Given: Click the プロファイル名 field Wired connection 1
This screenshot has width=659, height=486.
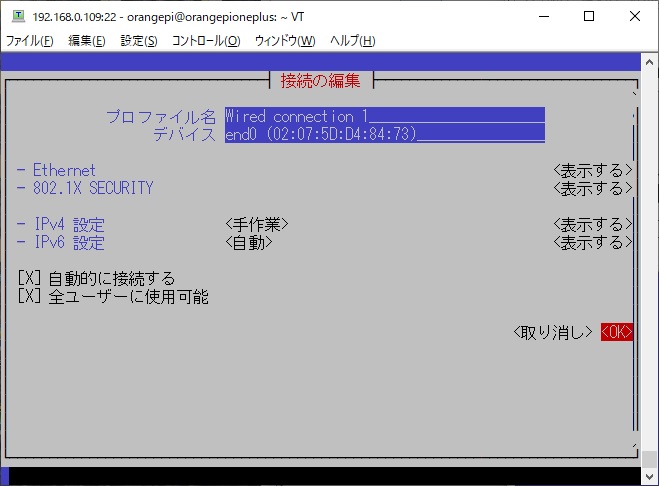Looking at the screenshot, I should 384,116.
